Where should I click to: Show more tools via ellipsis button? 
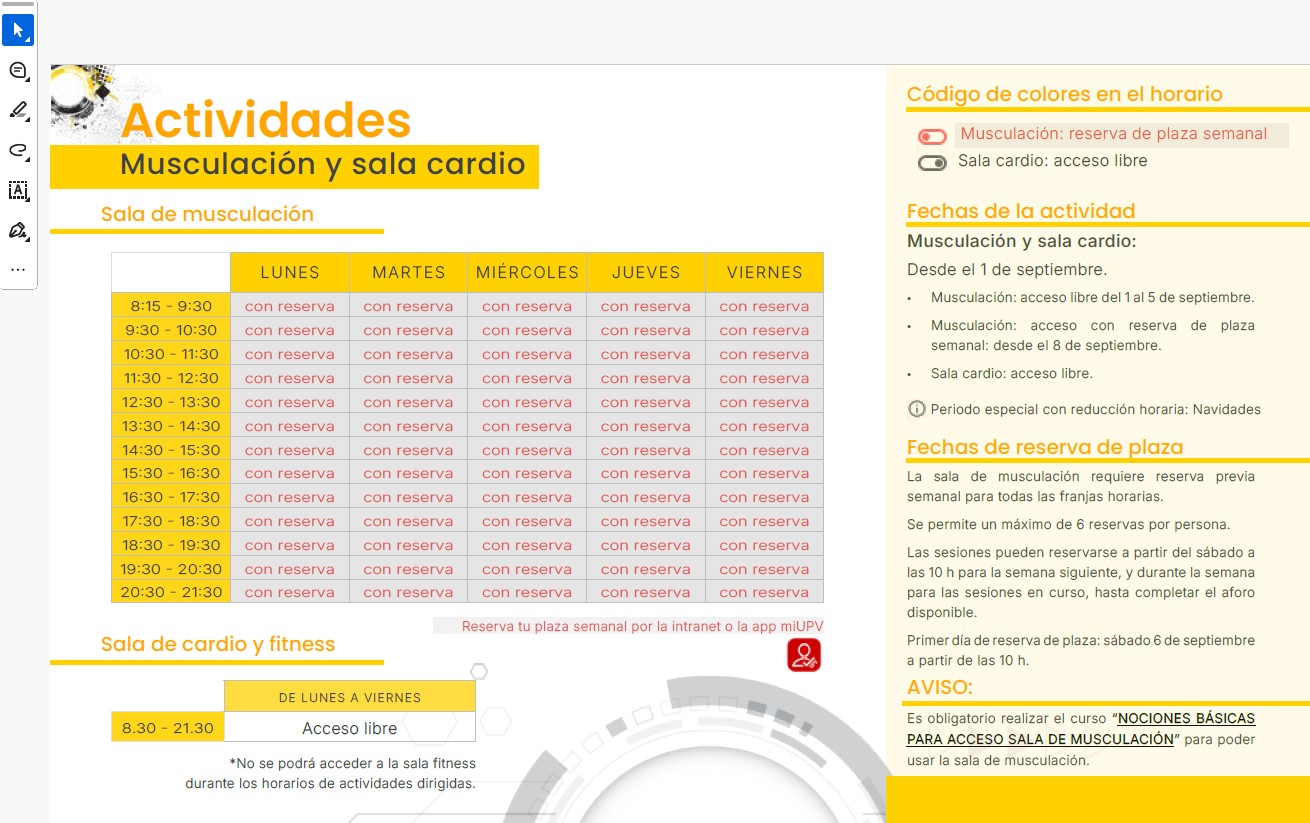18,270
